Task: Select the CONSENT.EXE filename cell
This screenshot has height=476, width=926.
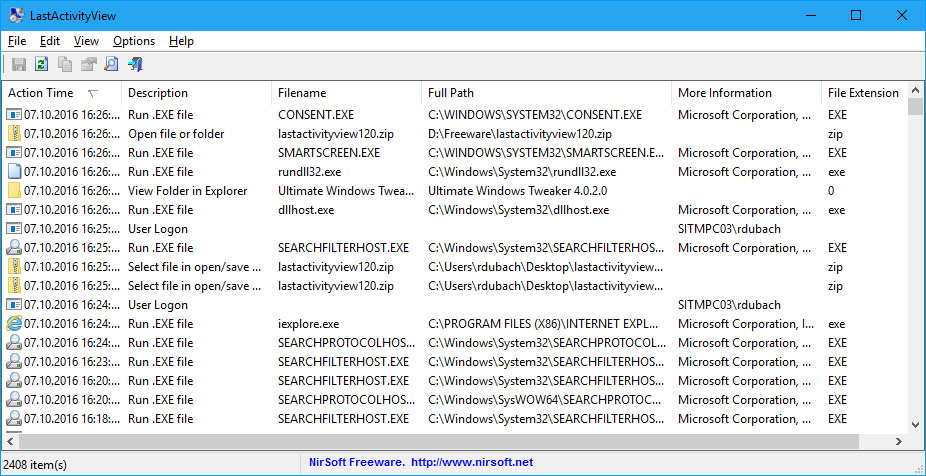Action: coord(316,115)
